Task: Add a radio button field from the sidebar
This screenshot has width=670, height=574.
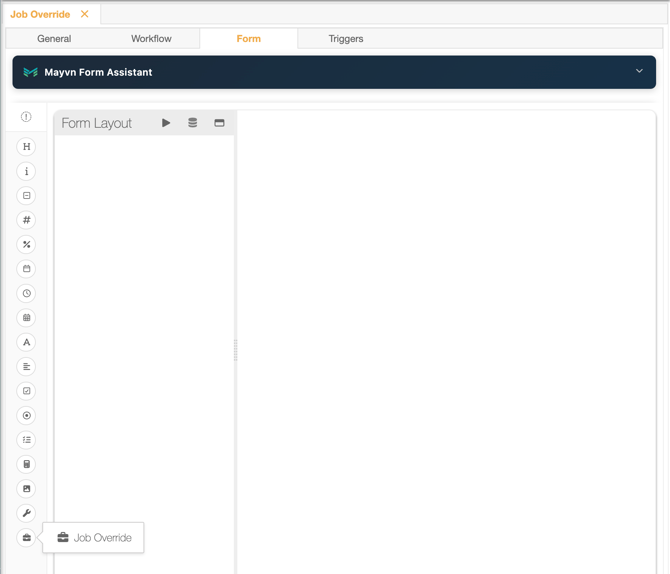Action: click(26, 415)
